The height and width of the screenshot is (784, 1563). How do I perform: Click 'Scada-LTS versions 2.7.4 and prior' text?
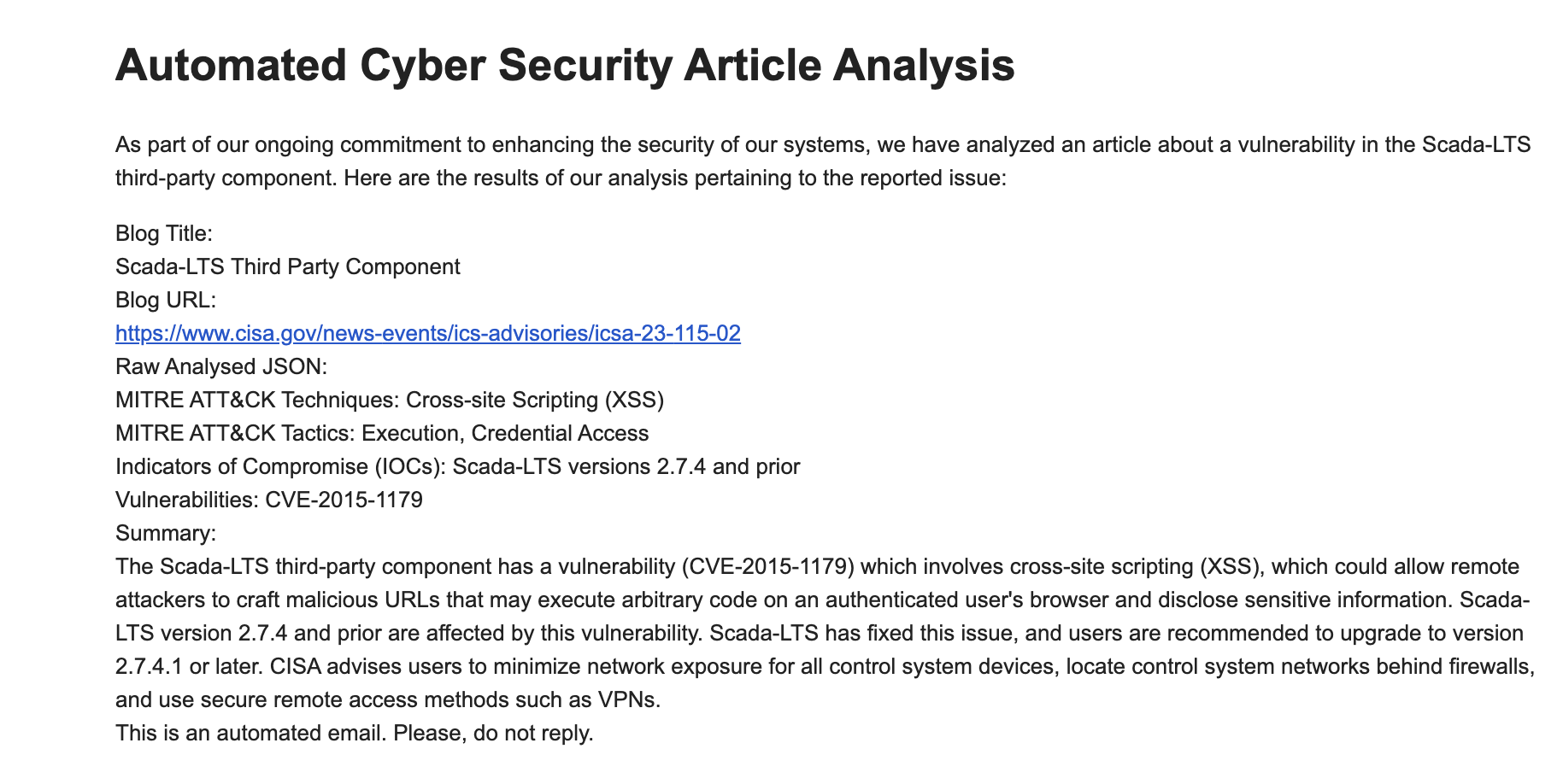[x=626, y=466]
